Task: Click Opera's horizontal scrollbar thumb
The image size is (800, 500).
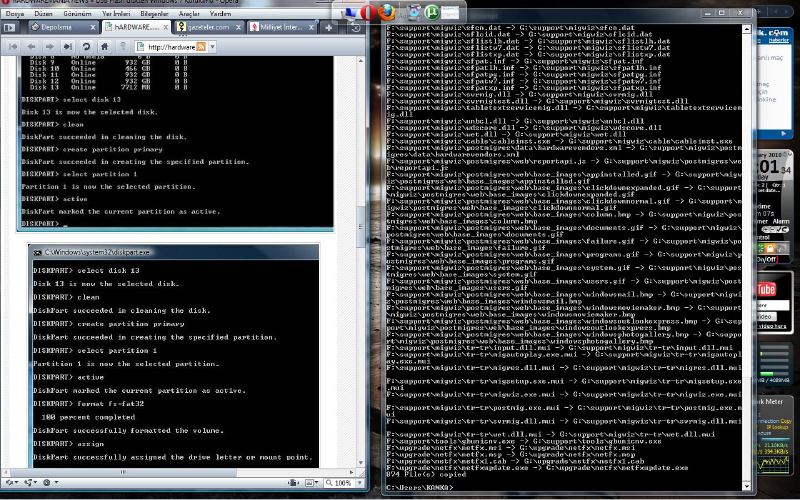Action: pyautogui.click(x=122, y=472)
